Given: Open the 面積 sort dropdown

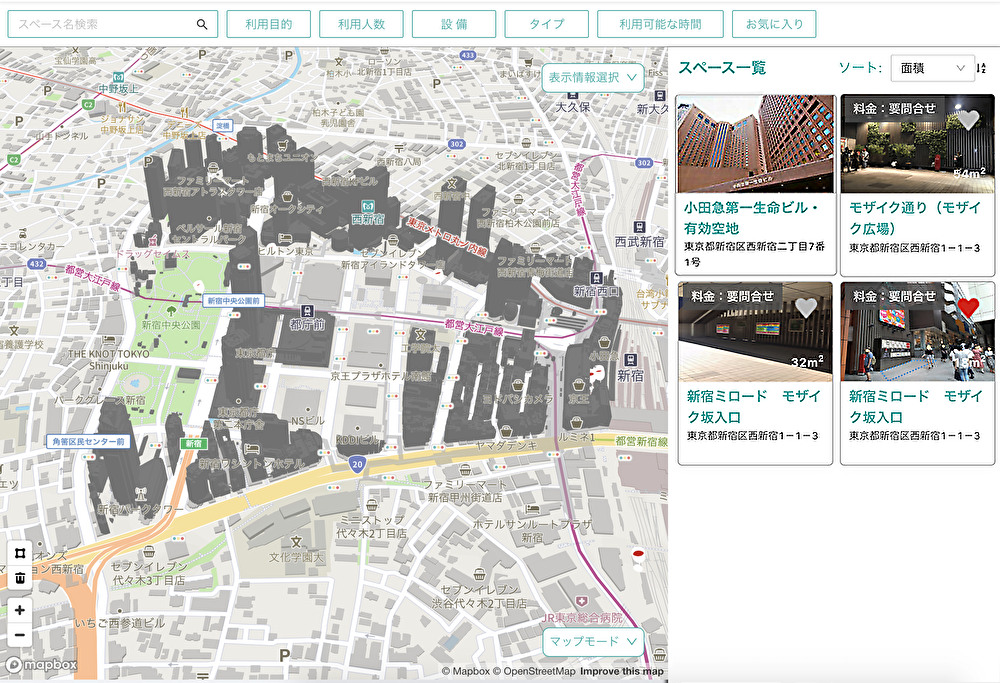Looking at the screenshot, I should coord(932,68).
